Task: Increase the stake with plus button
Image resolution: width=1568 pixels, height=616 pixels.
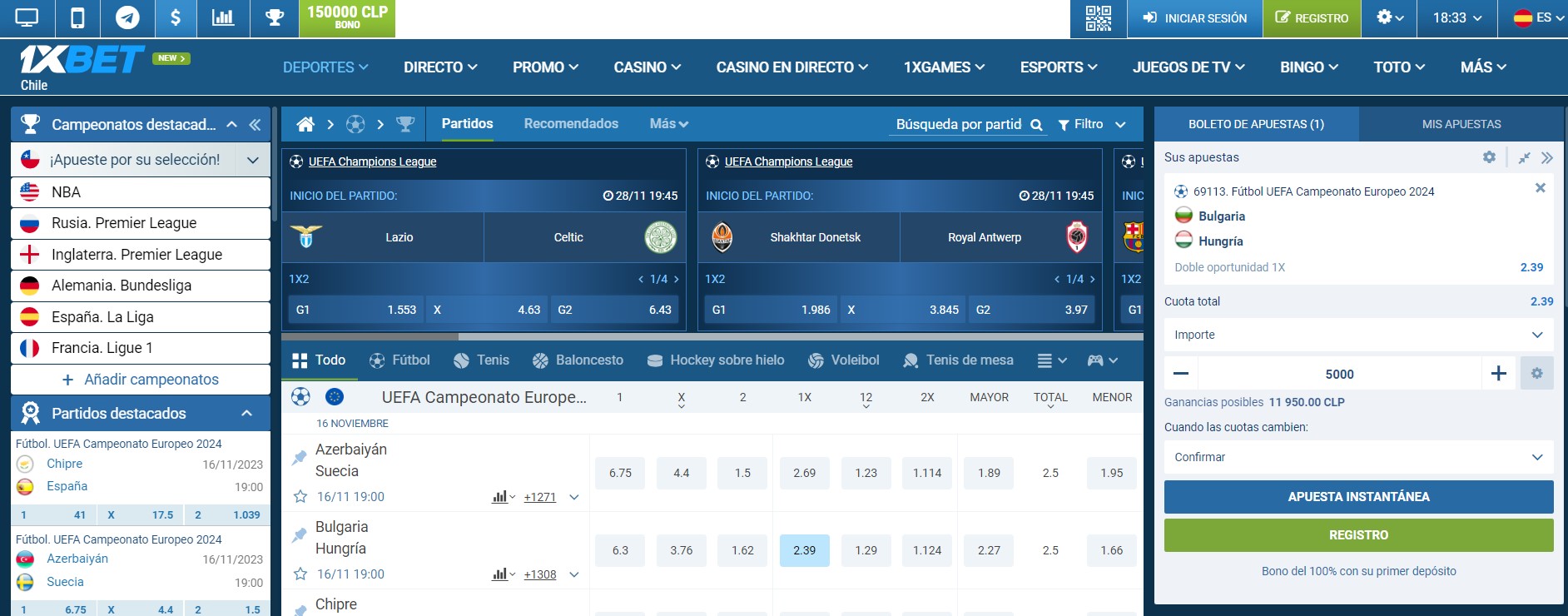Action: click(x=1498, y=374)
